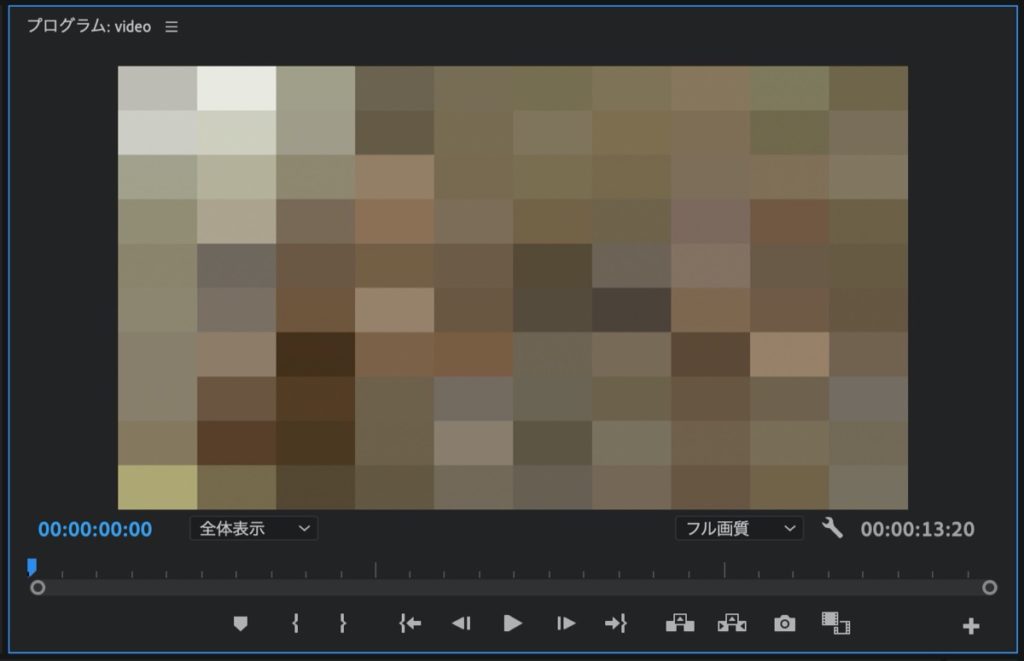This screenshot has width=1024, height=661.
Task: Play the video sequence
Action: click(x=513, y=624)
